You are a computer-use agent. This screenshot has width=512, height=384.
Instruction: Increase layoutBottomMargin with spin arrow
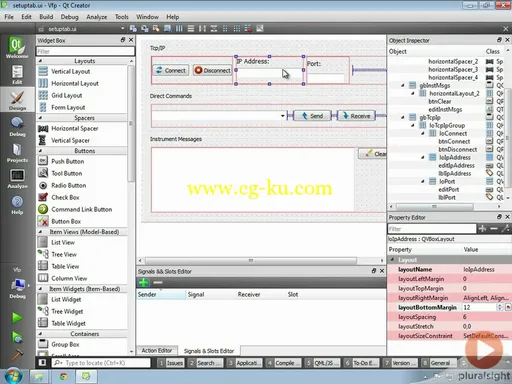499,305
